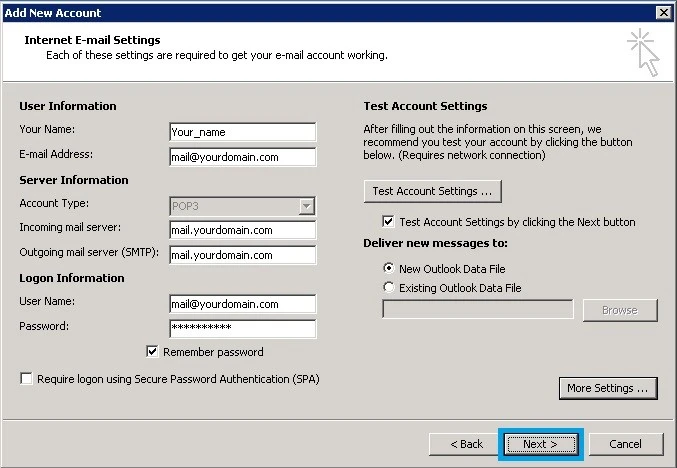Click the wizard cursor icon in header
Viewport: 677px width, 468px height.
point(643,52)
